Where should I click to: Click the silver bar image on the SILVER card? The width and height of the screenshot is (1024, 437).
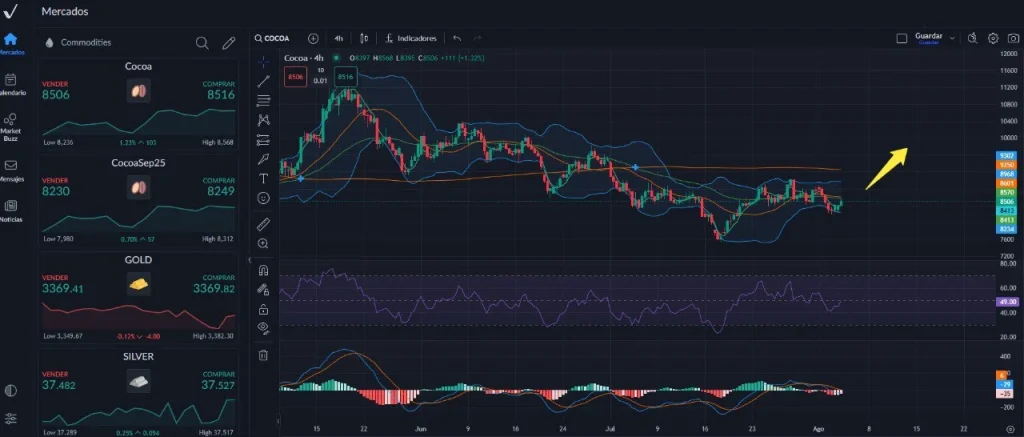click(x=138, y=381)
